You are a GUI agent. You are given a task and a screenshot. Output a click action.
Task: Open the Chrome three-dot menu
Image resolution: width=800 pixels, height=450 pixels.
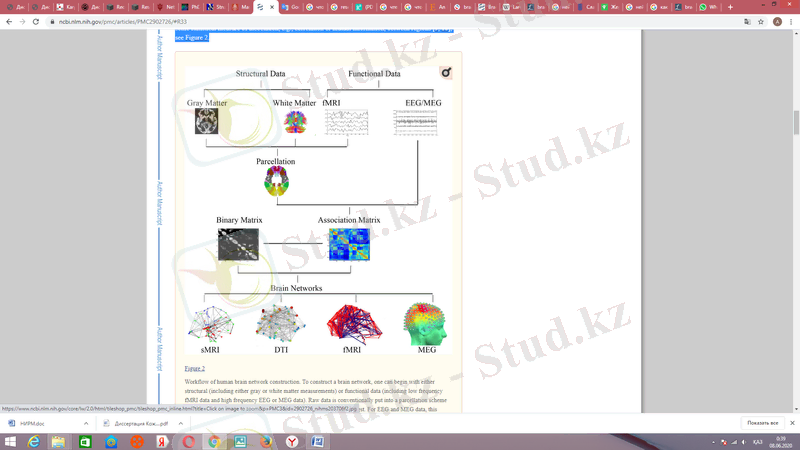pos(791,20)
